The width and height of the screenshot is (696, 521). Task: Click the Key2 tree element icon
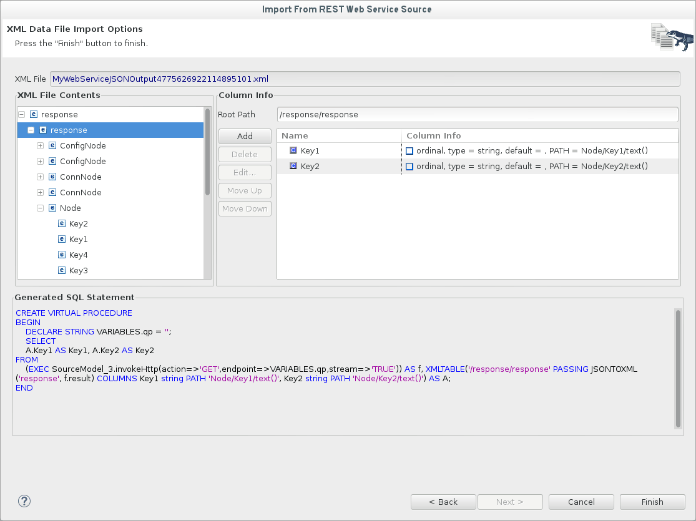coord(62,224)
